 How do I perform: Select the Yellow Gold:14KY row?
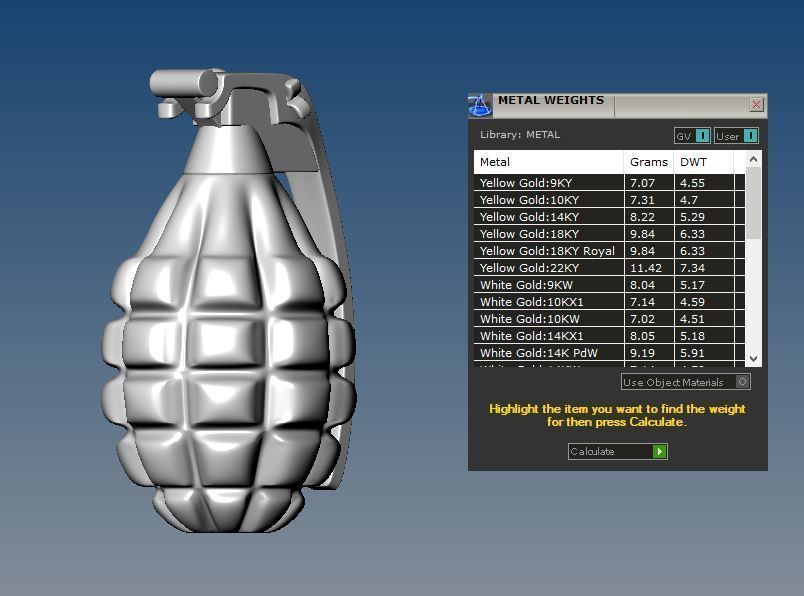[x=609, y=216]
